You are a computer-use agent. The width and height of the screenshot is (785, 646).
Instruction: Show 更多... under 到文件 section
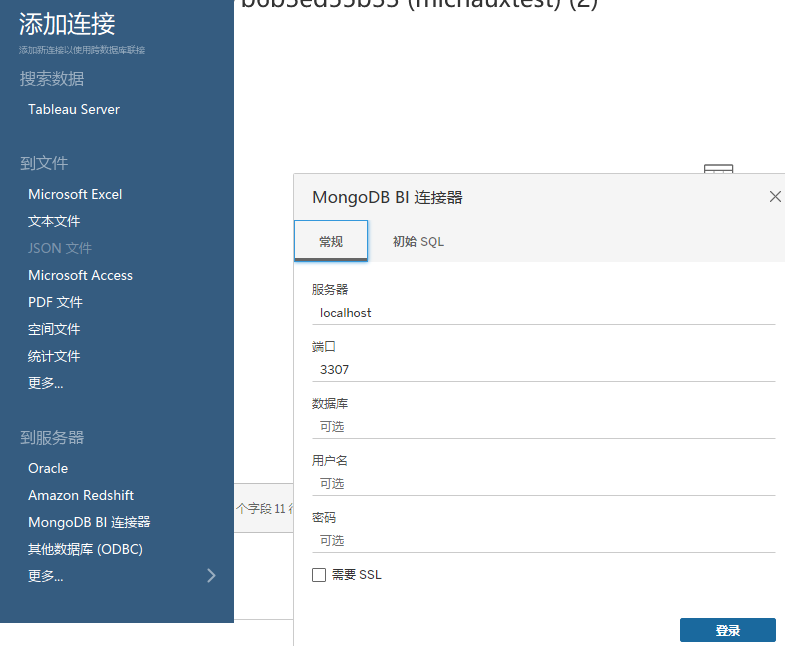[46, 383]
